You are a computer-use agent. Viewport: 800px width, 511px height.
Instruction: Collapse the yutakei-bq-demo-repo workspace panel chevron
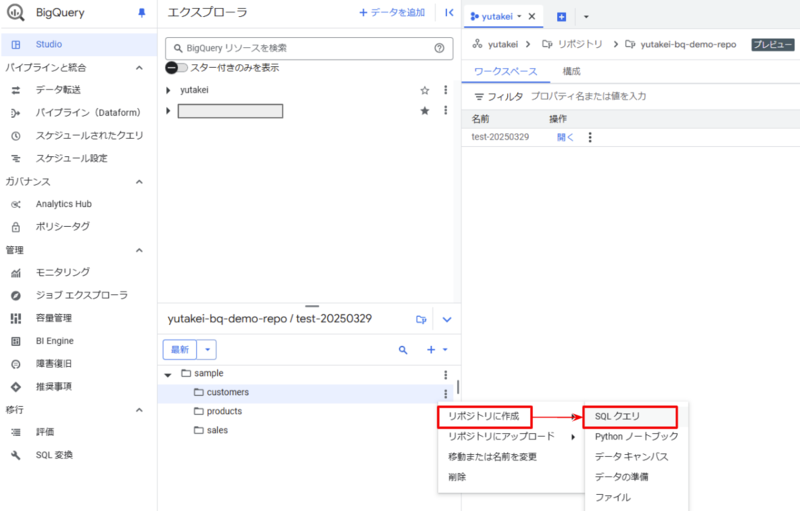coord(447,320)
